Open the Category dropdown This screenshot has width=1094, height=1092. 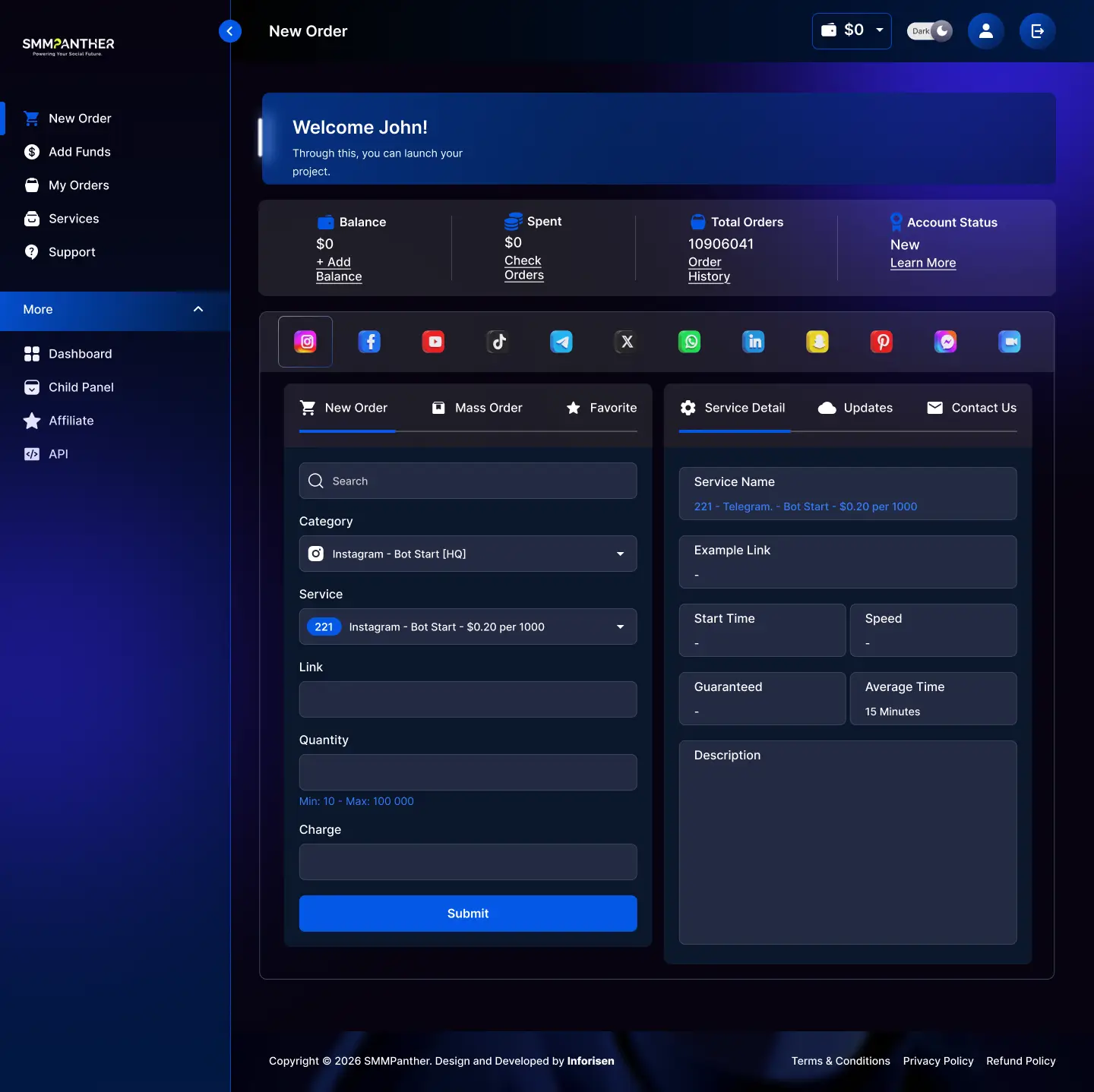pos(467,554)
